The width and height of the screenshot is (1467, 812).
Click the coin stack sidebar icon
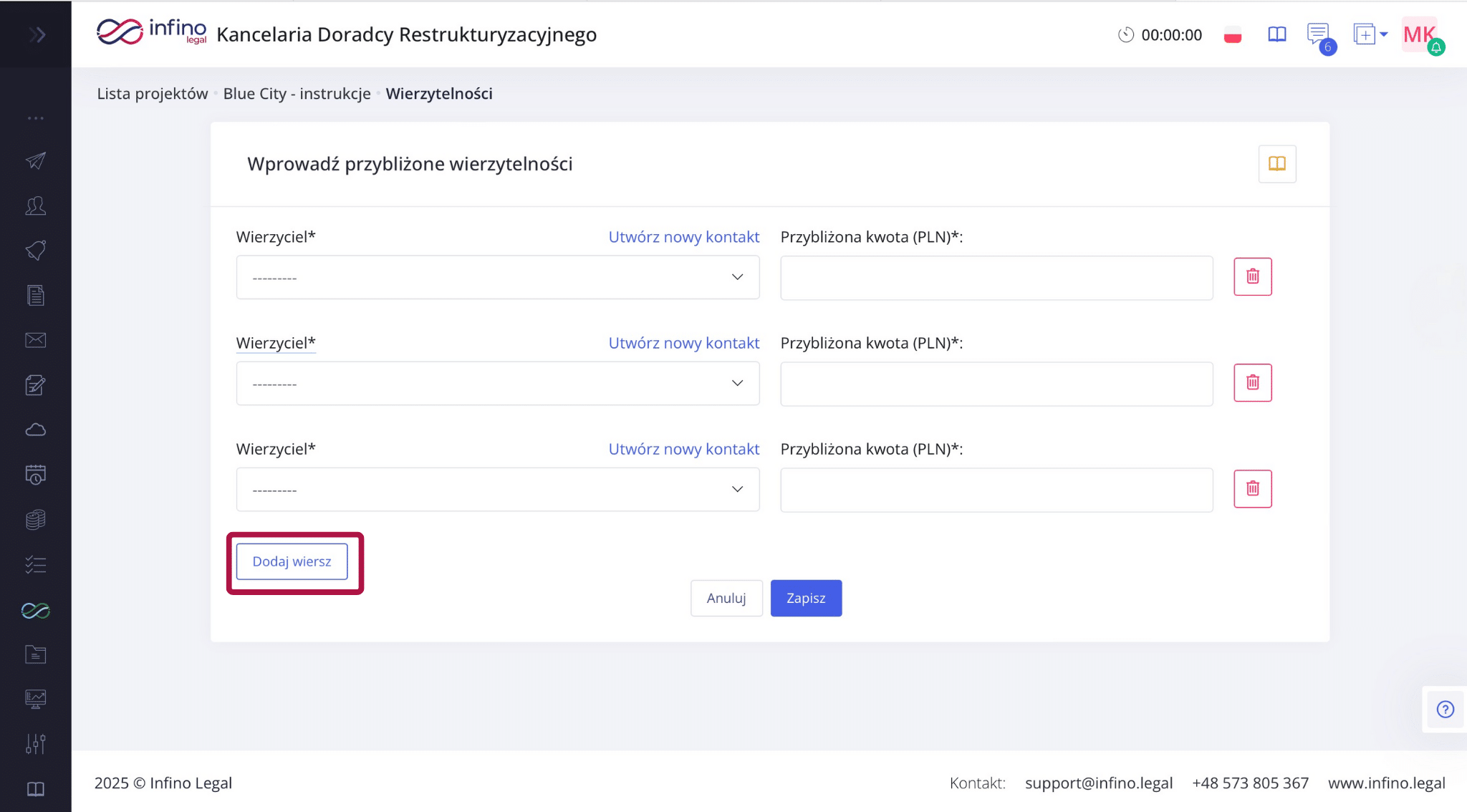(35, 519)
